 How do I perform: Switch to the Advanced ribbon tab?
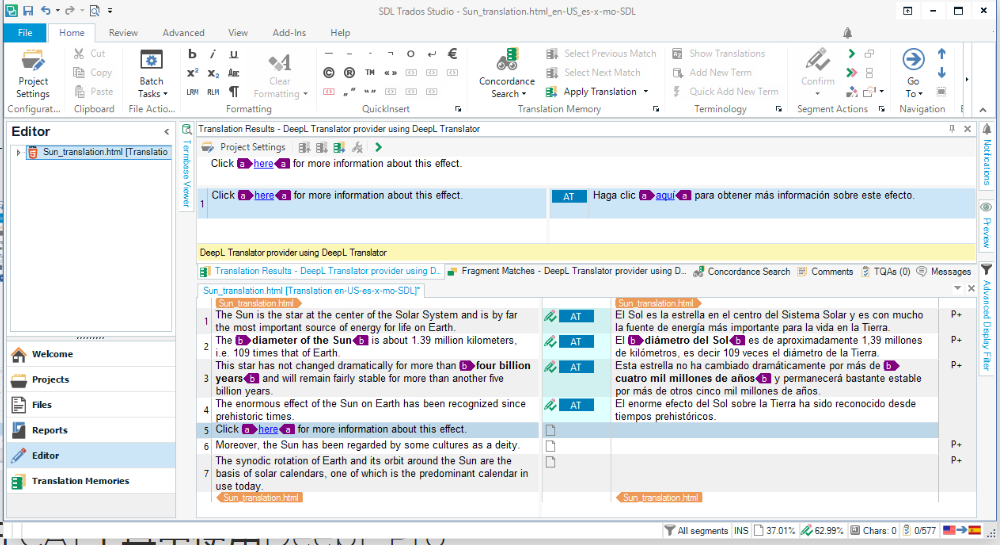[183, 33]
